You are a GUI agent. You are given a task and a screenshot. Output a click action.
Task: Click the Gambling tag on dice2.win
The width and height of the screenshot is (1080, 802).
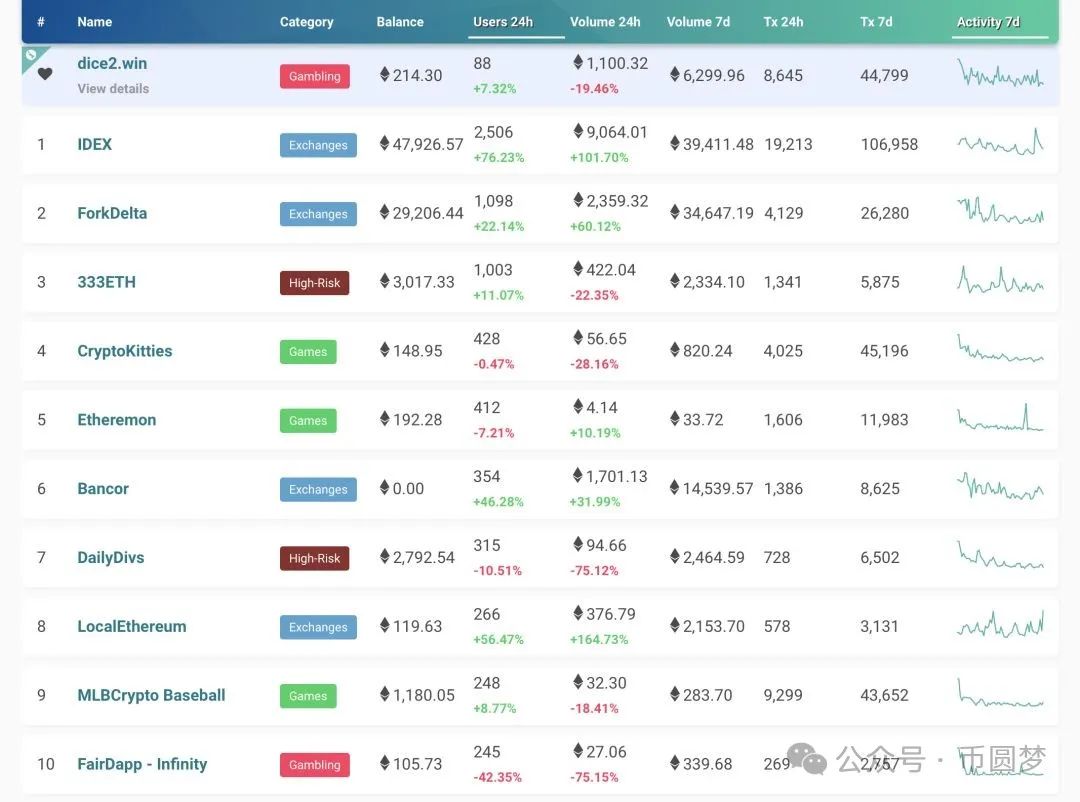tap(315, 76)
